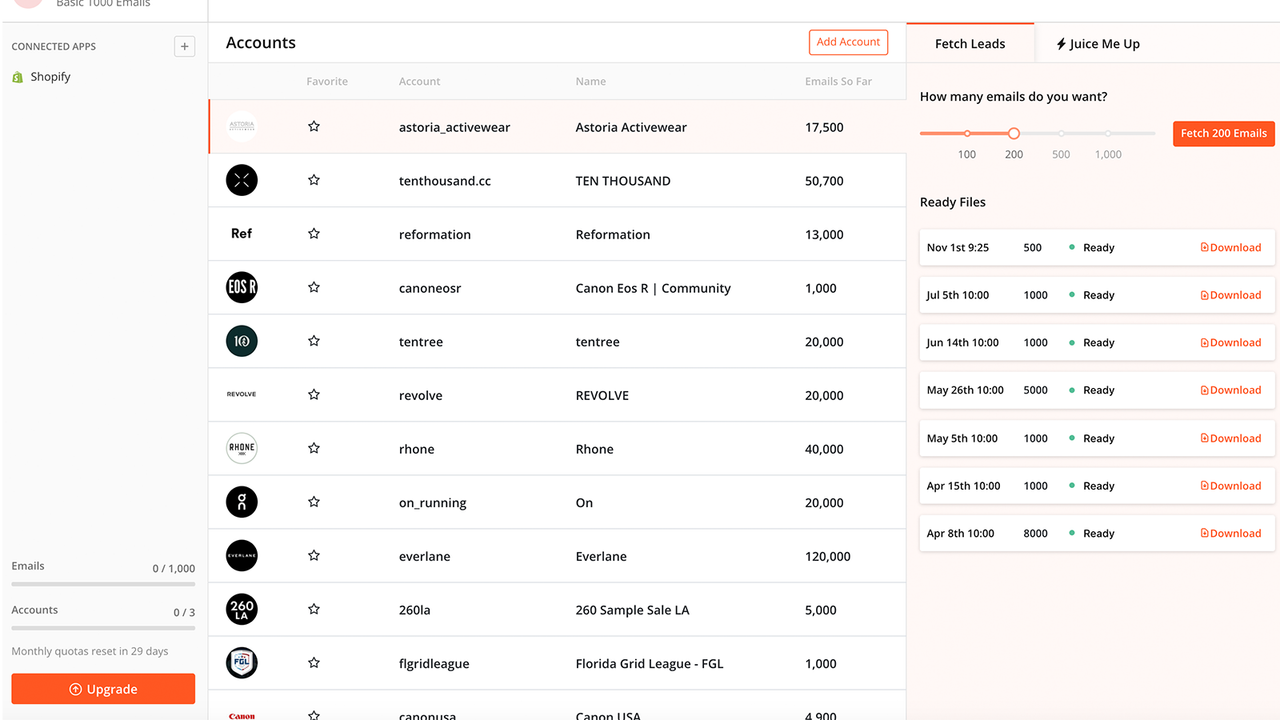Click the Rhone account logo
This screenshot has height=720, width=1280.
242,448
